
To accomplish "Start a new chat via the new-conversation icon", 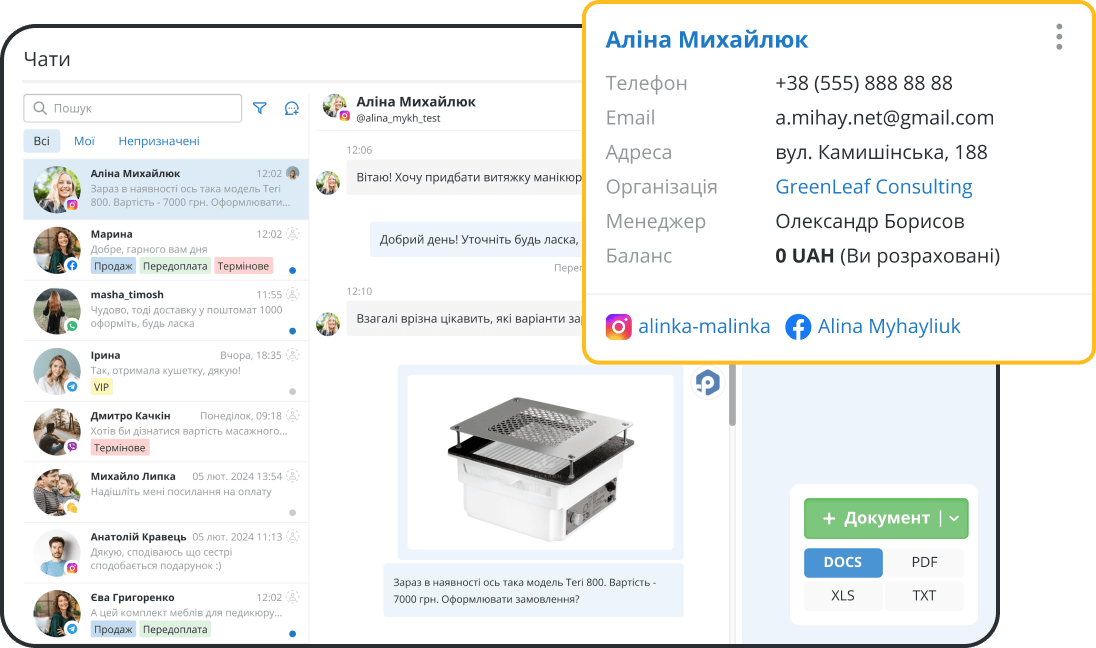I will pyautogui.click(x=291, y=108).
